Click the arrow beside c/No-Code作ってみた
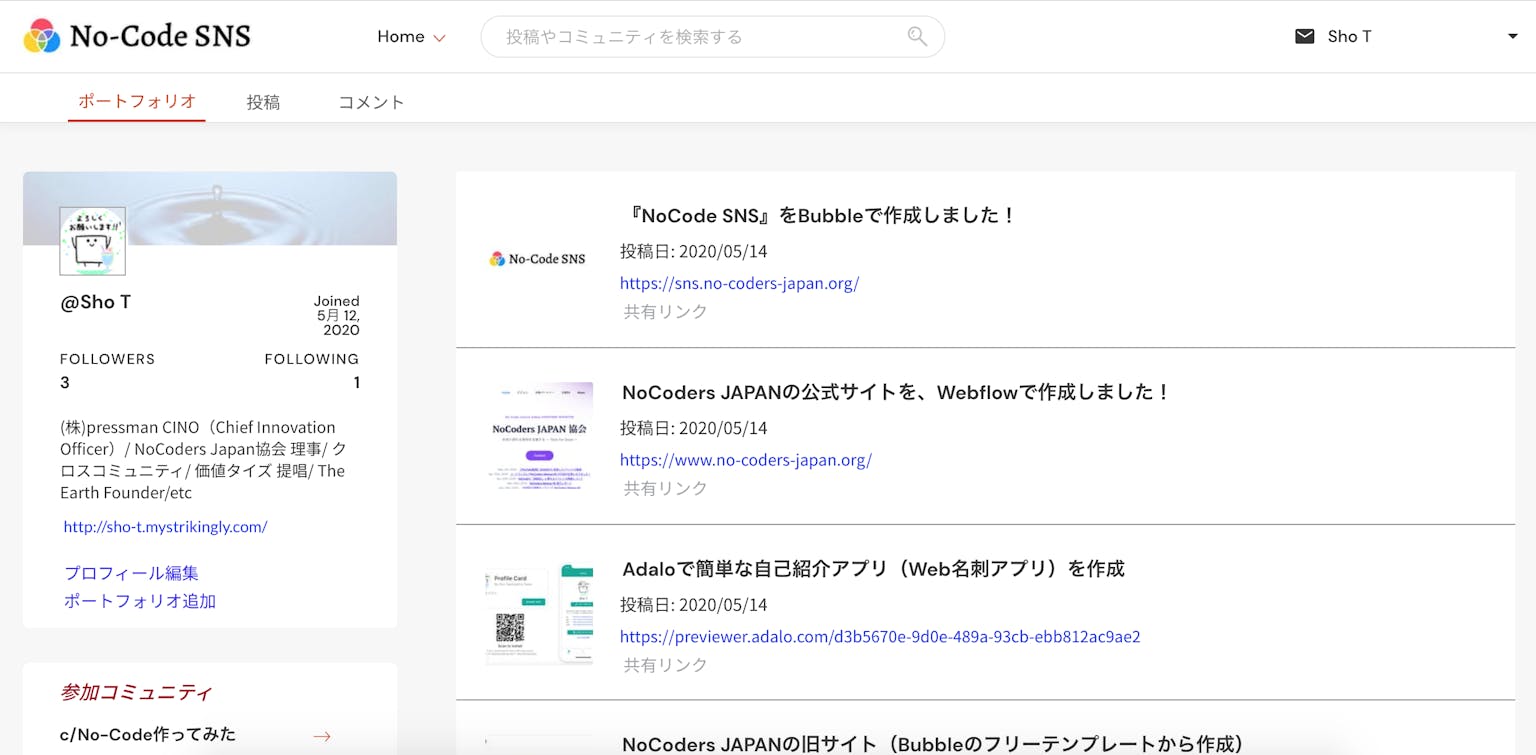The image size is (1536, 755). pyautogui.click(x=321, y=736)
